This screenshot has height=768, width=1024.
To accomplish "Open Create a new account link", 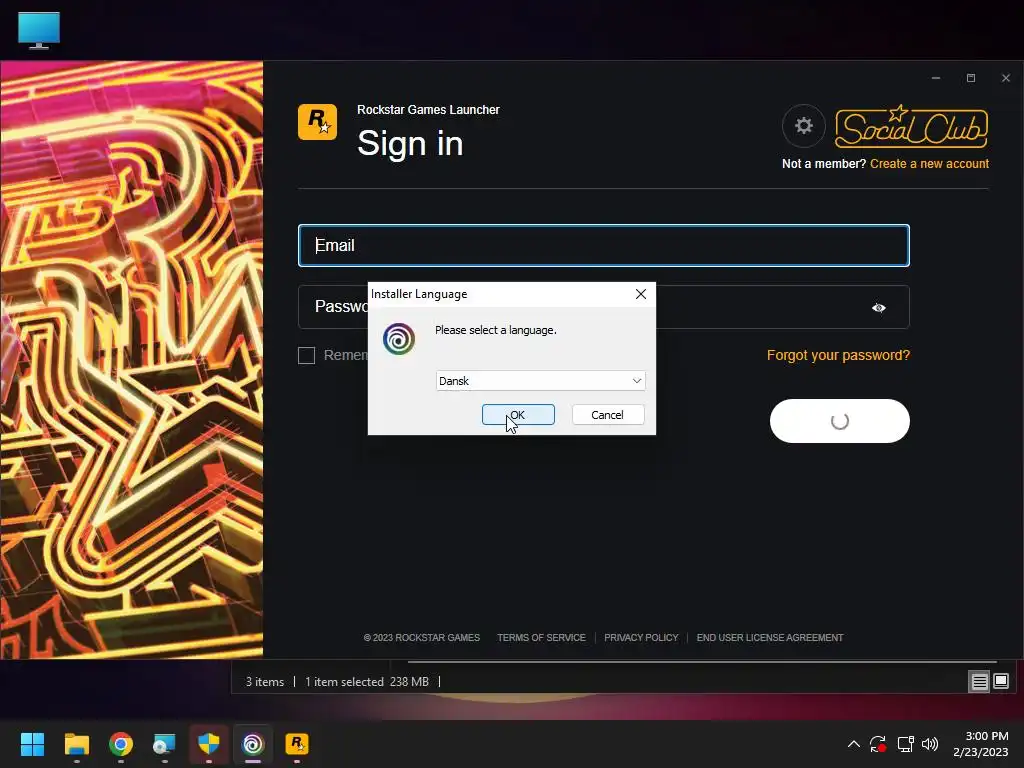I will click(x=929, y=164).
